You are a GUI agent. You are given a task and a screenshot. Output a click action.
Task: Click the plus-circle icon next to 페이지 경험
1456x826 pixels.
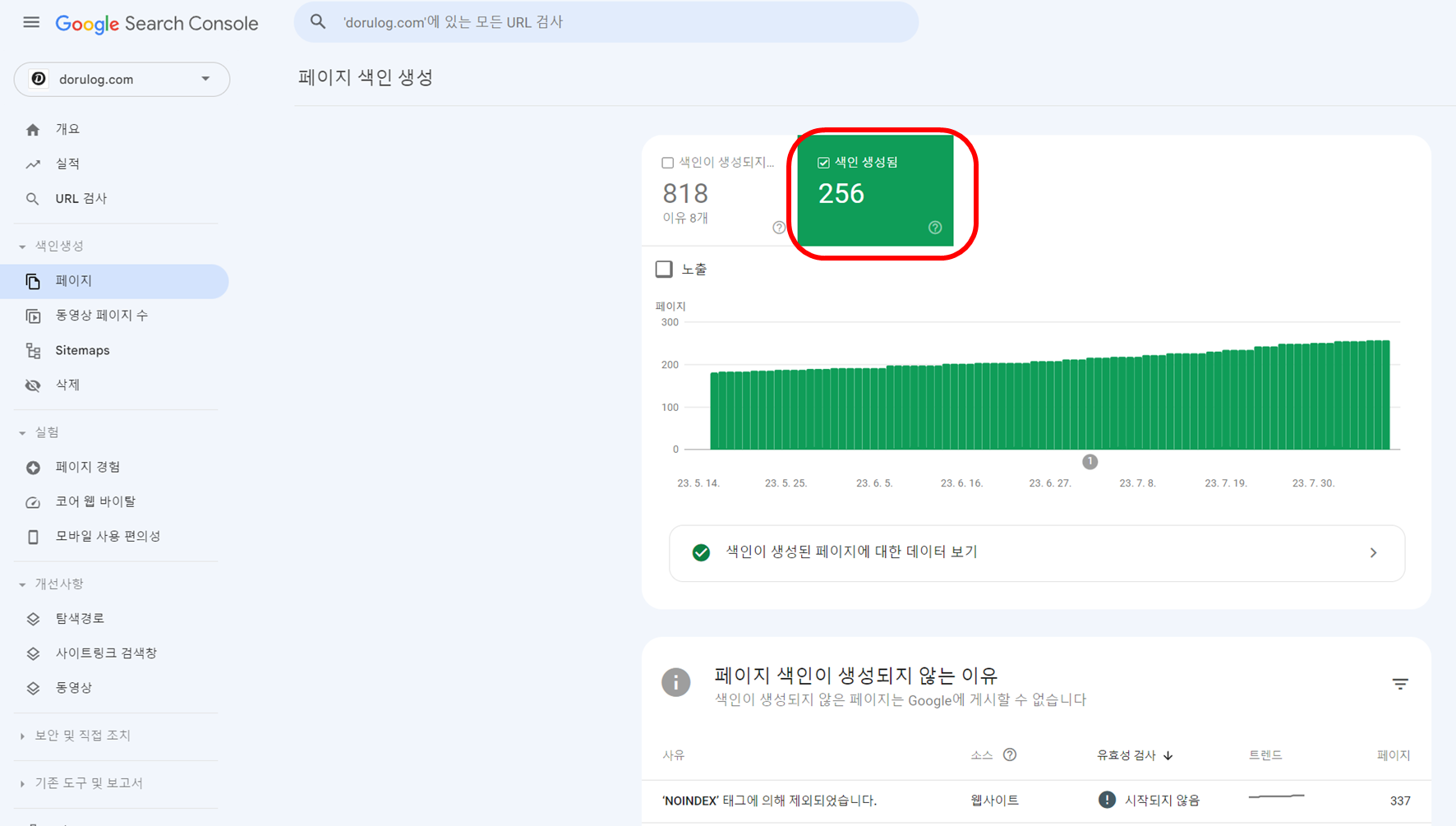click(x=33, y=468)
